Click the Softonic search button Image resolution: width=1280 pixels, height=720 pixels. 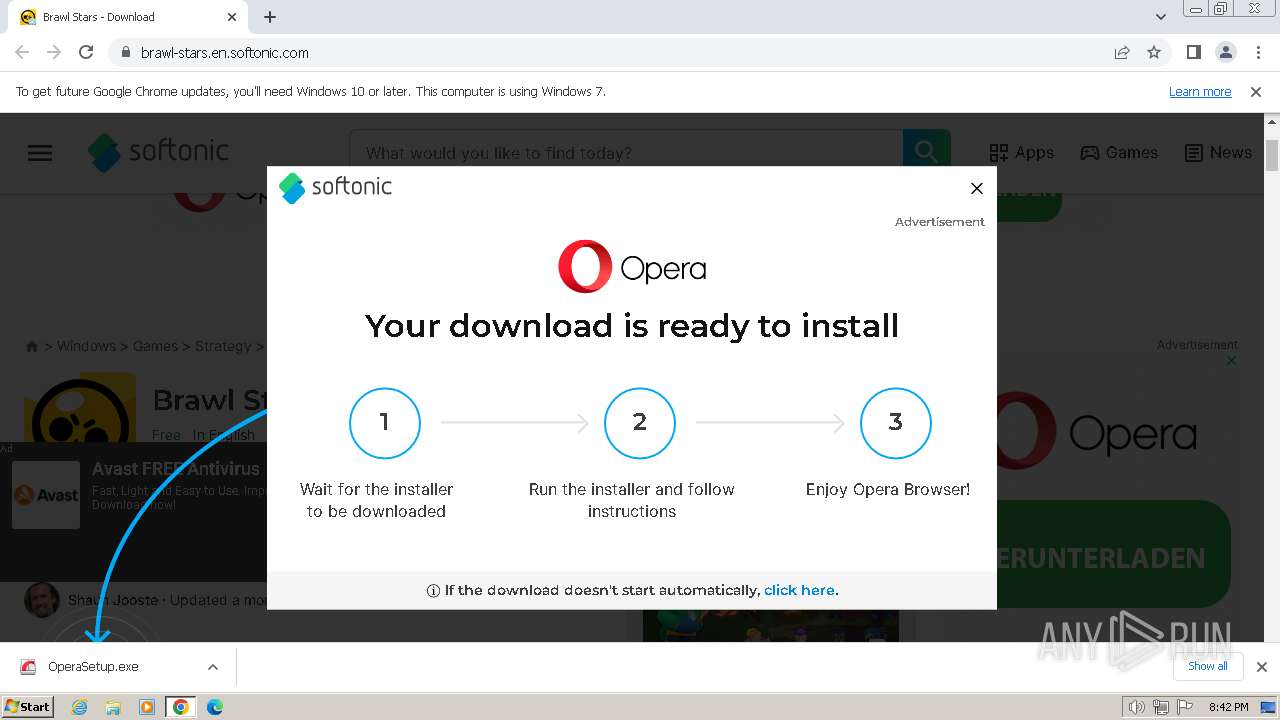click(927, 152)
